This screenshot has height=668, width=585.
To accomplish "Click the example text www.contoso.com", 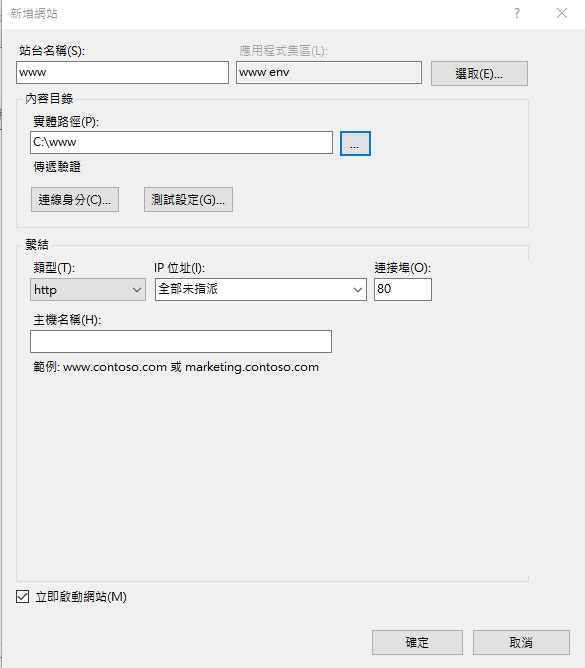I will pyautogui.click(x=115, y=367).
